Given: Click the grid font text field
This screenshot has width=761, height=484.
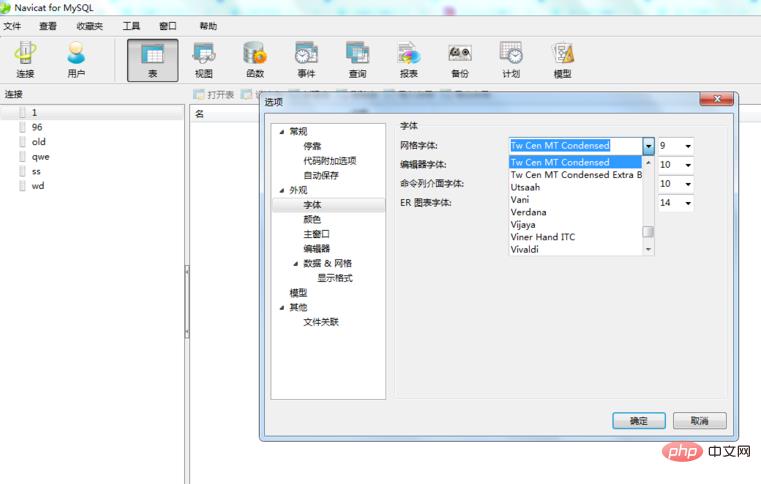Looking at the screenshot, I should click(576, 146).
